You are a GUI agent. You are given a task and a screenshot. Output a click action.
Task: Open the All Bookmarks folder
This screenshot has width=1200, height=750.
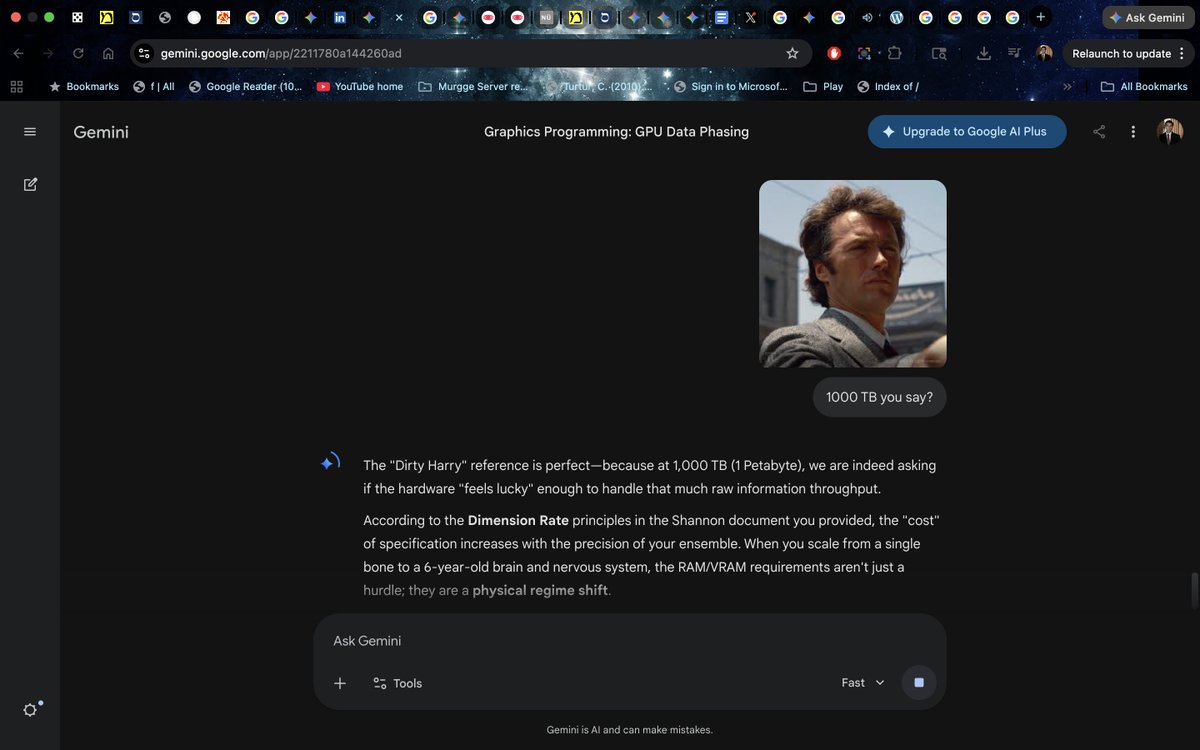1144,87
